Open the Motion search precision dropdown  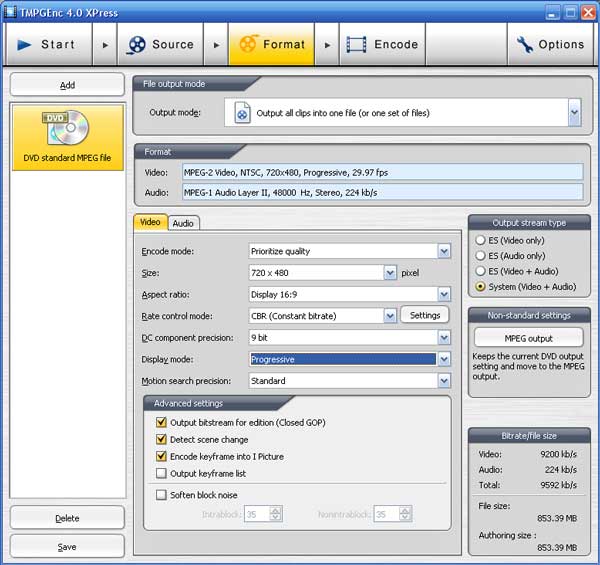tap(444, 381)
